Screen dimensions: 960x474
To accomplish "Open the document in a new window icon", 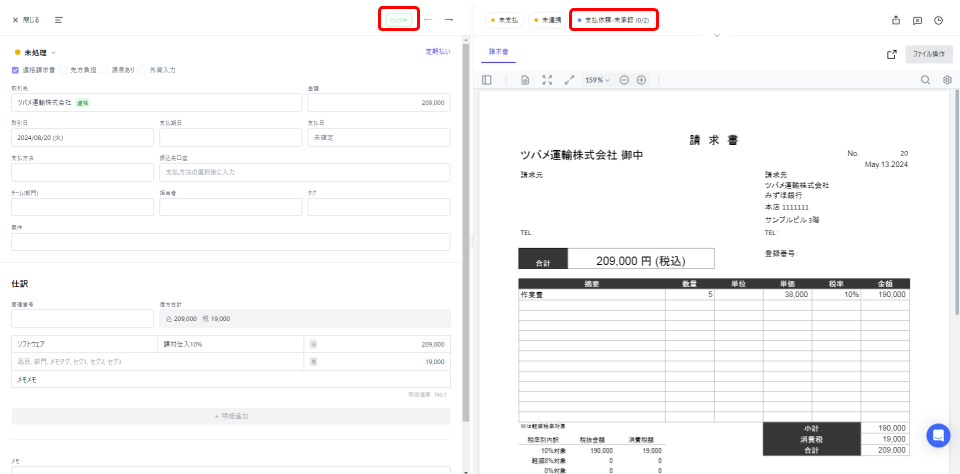I will [891, 54].
